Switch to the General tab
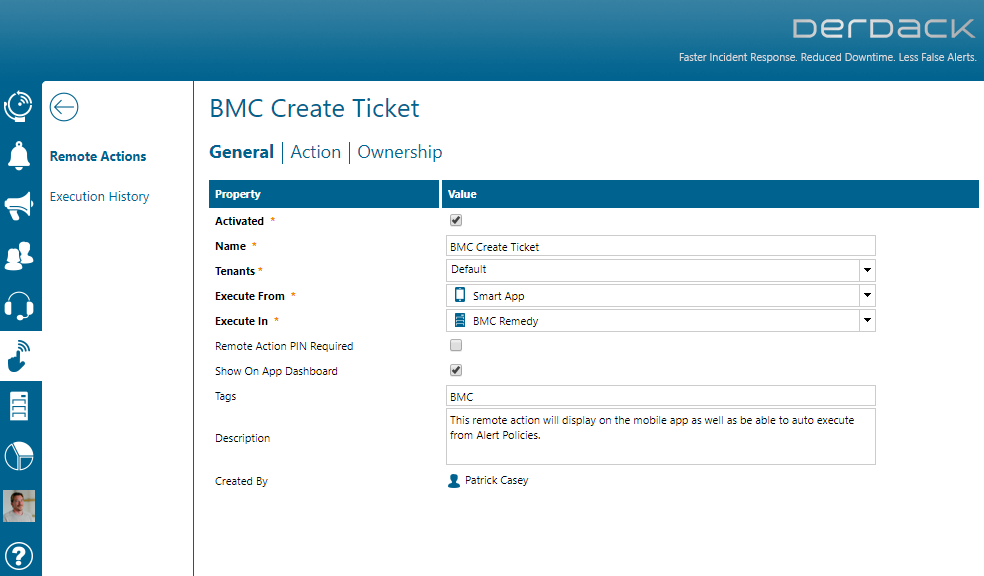Image resolution: width=984 pixels, height=576 pixels. (242, 152)
